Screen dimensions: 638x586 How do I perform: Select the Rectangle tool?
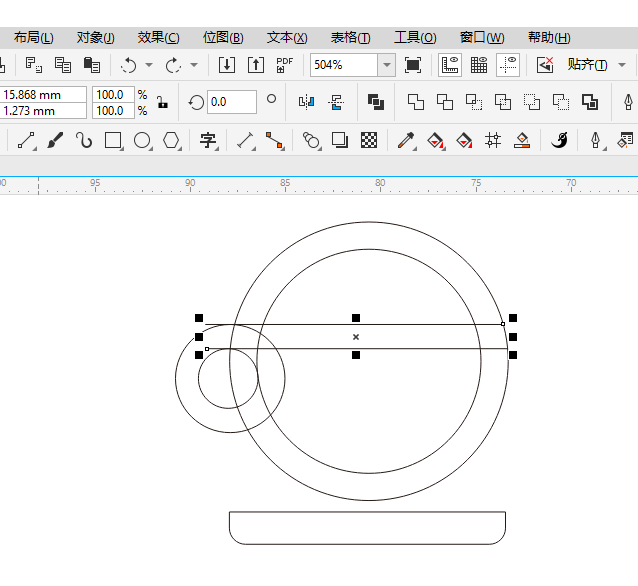(x=113, y=140)
